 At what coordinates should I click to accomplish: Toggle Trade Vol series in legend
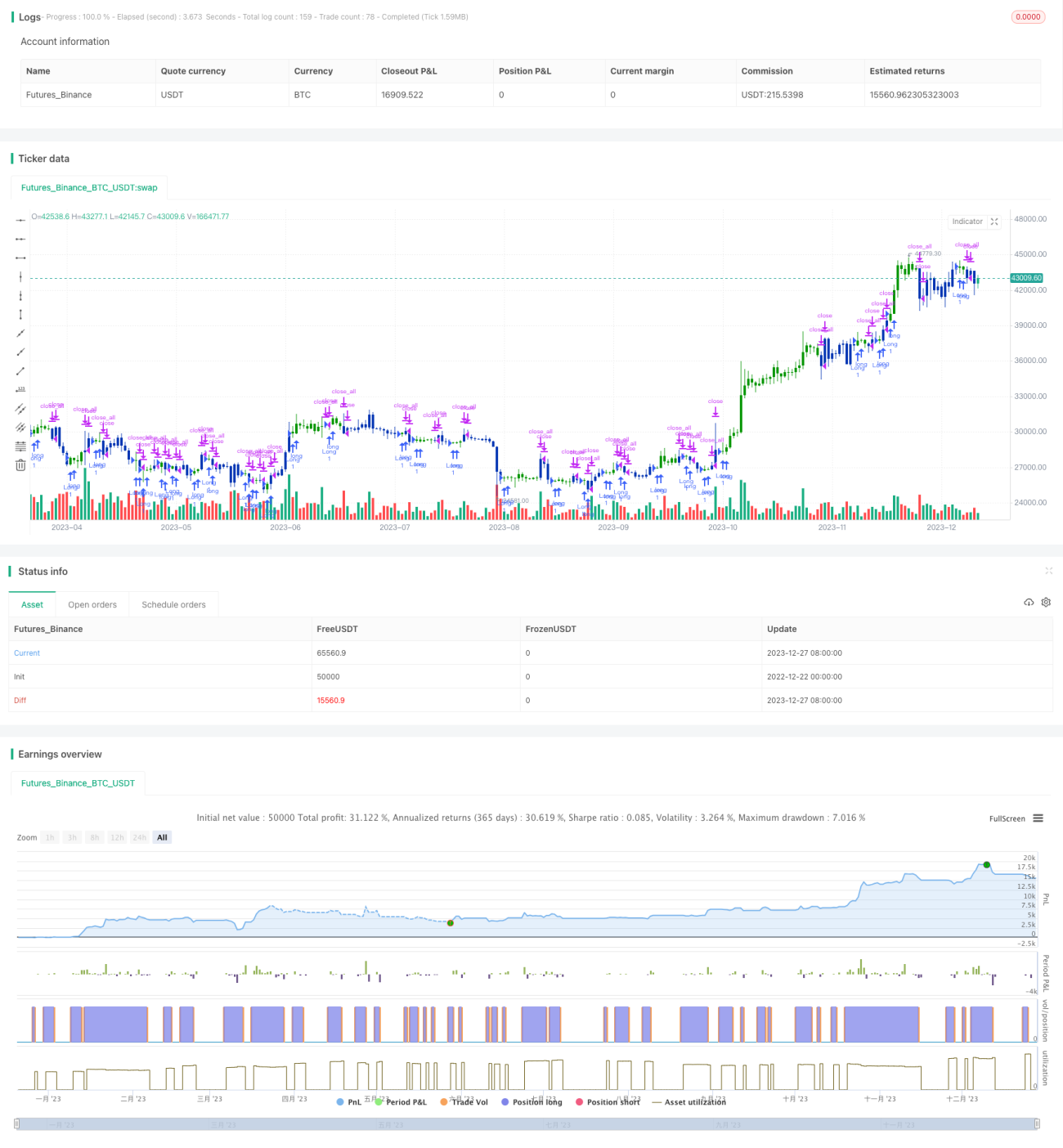coord(464,1102)
